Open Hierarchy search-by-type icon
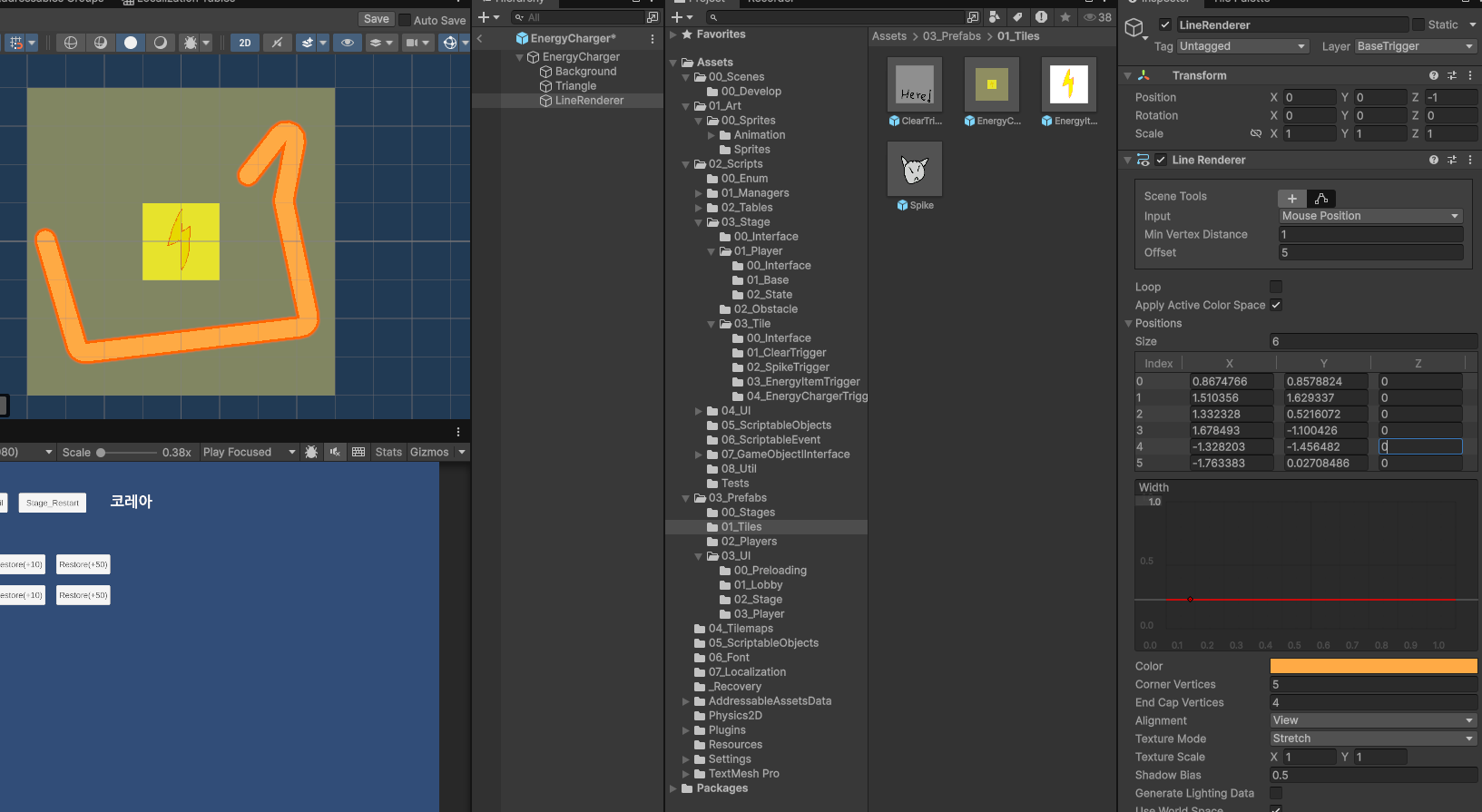 tap(652, 17)
